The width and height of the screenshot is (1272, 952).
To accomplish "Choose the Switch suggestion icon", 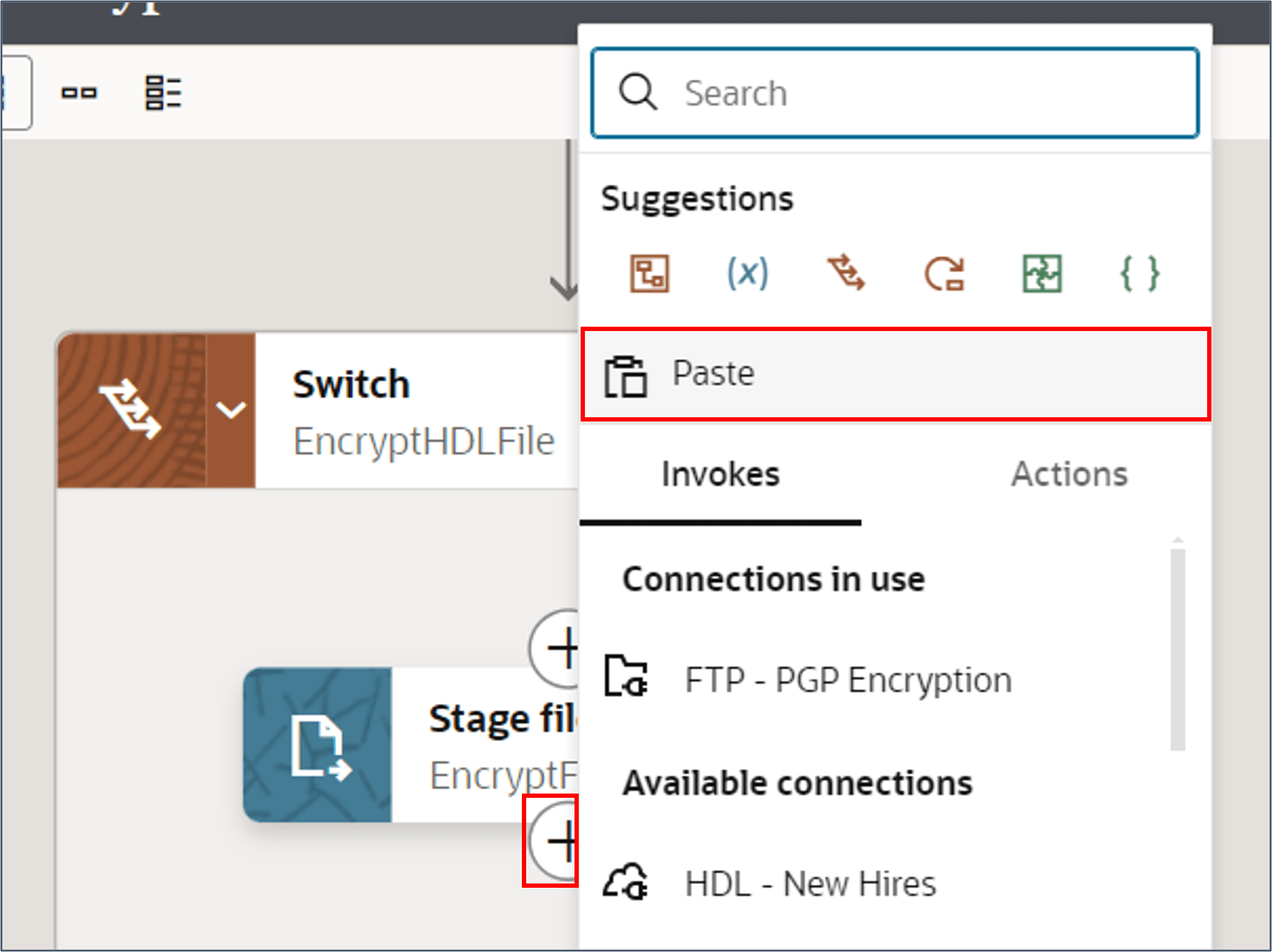I will [846, 273].
